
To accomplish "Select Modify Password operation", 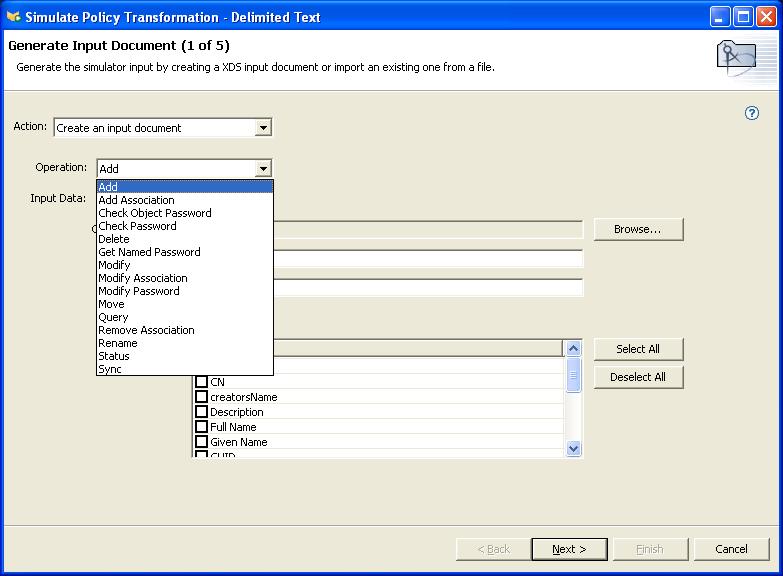I will click(139, 291).
